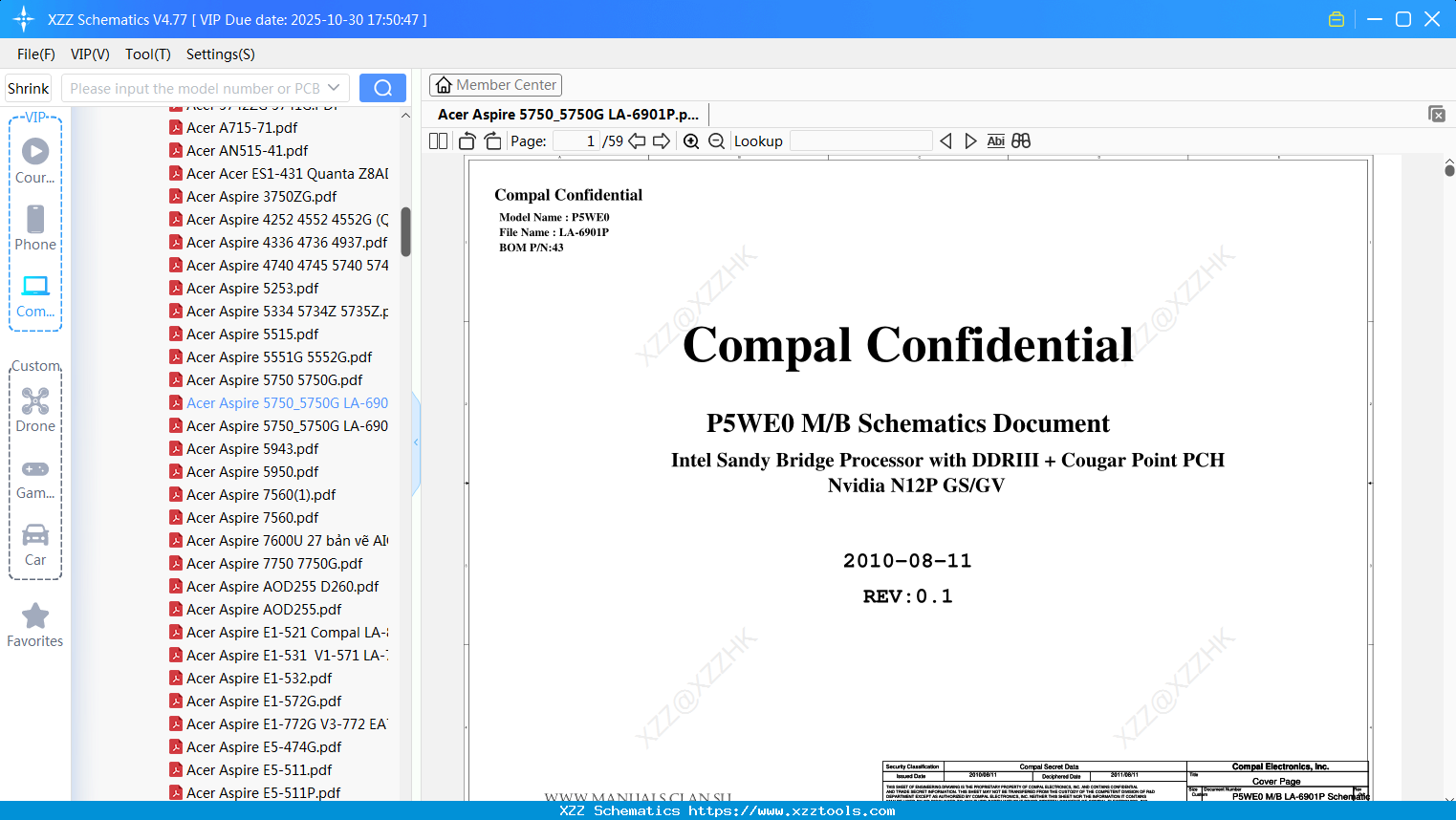Zoom in on the schematic
Viewport: 1456px width, 820px height.
point(691,141)
